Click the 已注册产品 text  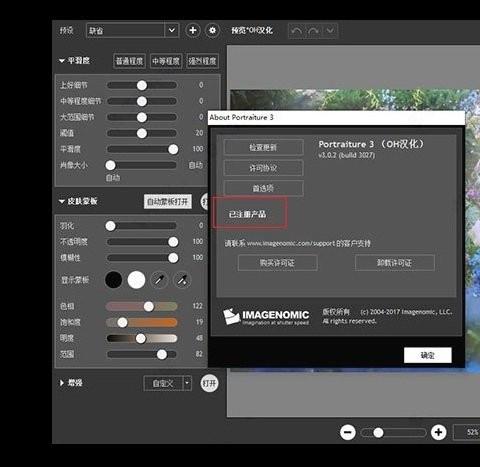pyautogui.click(x=247, y=214)
